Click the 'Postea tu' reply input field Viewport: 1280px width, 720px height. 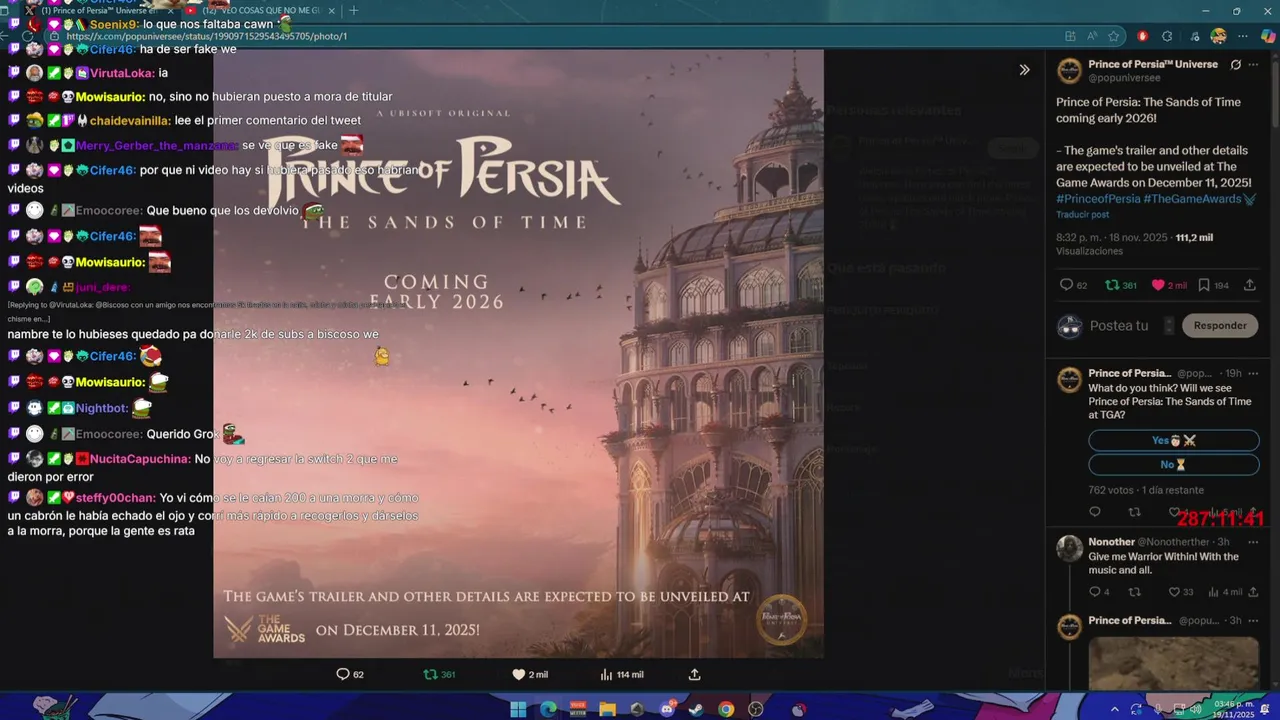[1119, 326]
